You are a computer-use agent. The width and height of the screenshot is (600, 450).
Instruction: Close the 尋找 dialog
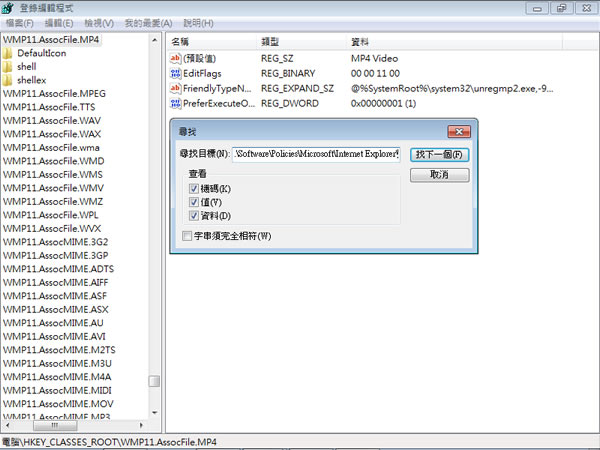click(x=459, y=132)
